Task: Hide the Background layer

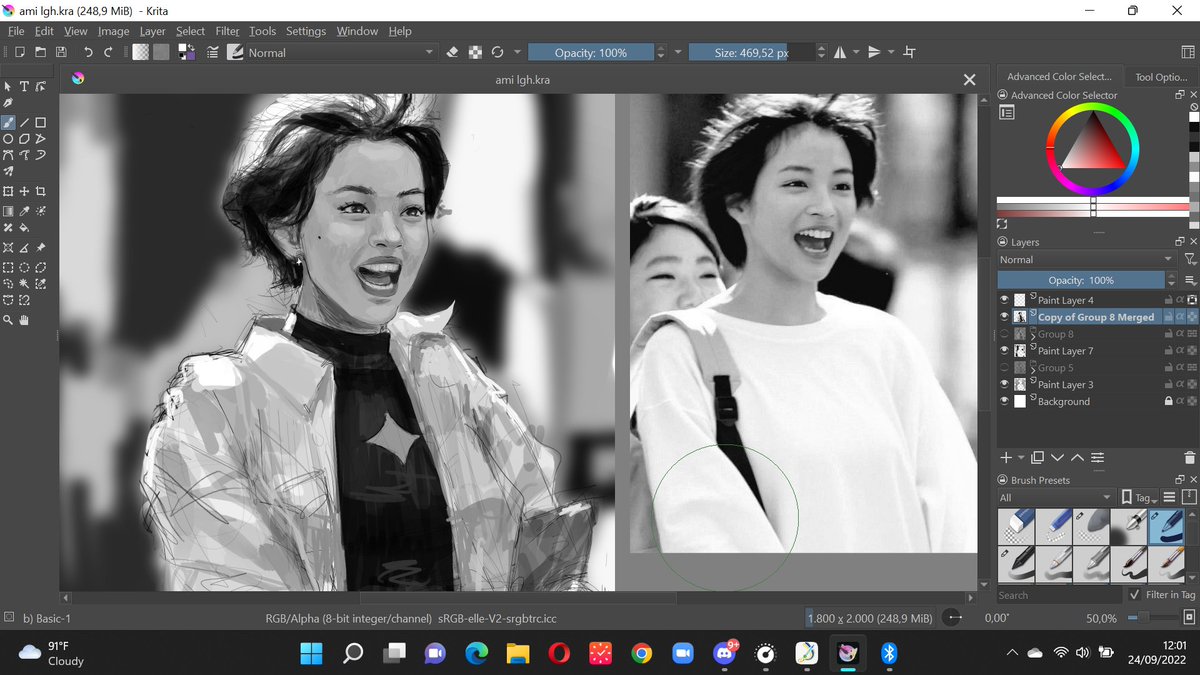Action: (x=1005, y=401)
